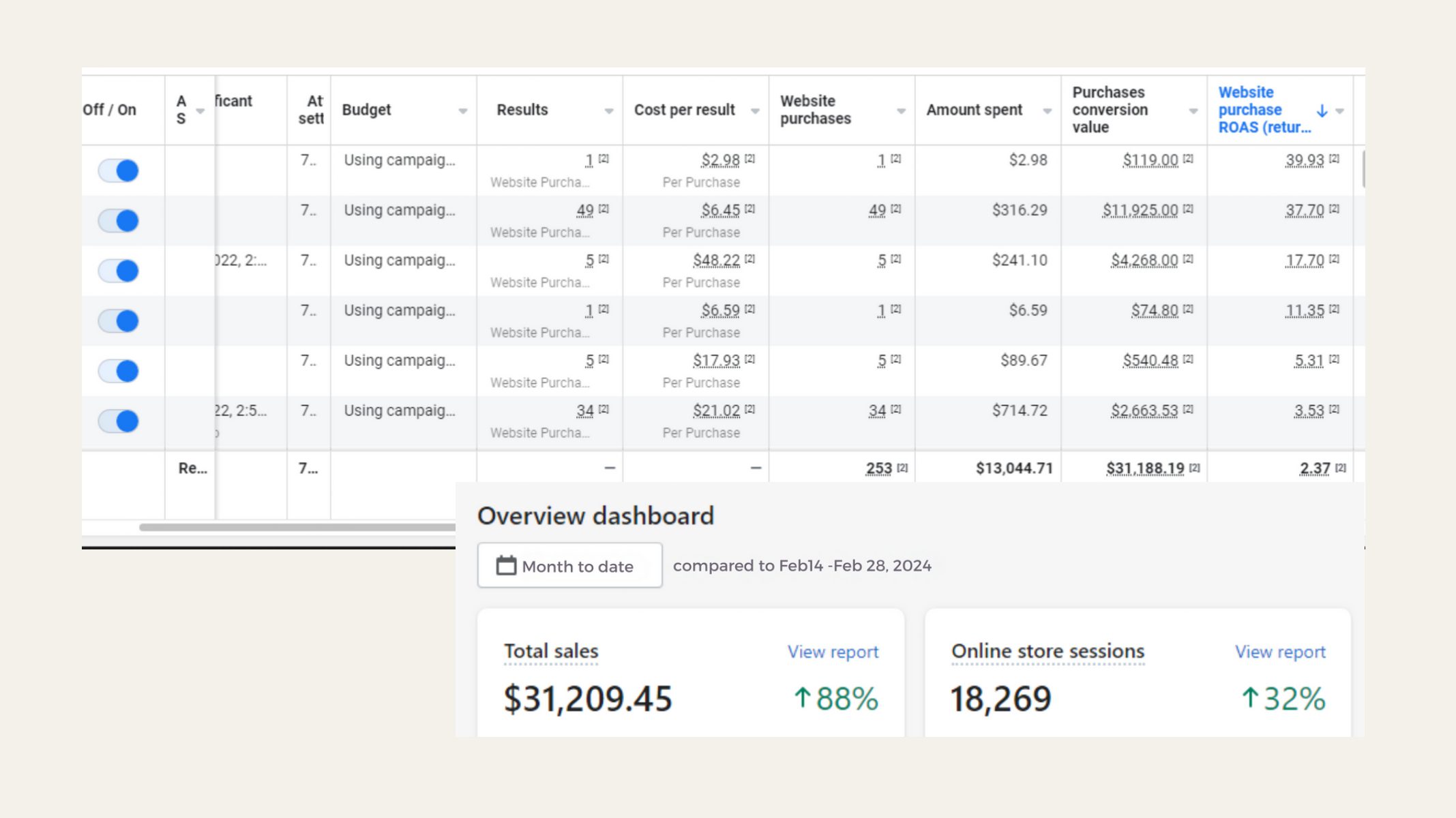
Task: Turn off the first campaign row toggle
Action: [x=118, y=170]
